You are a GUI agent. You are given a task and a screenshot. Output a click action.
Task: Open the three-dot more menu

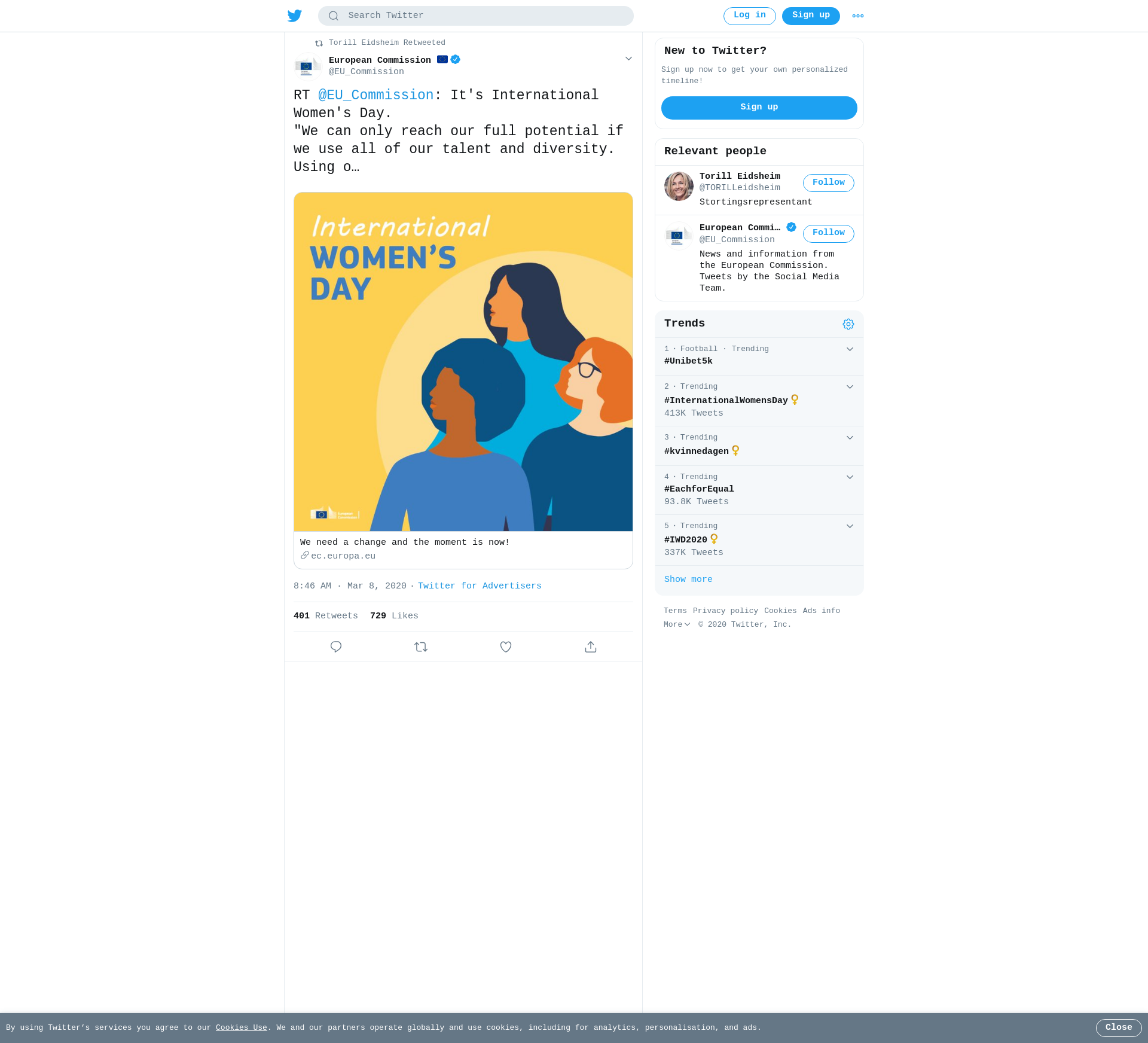(858, 16)
